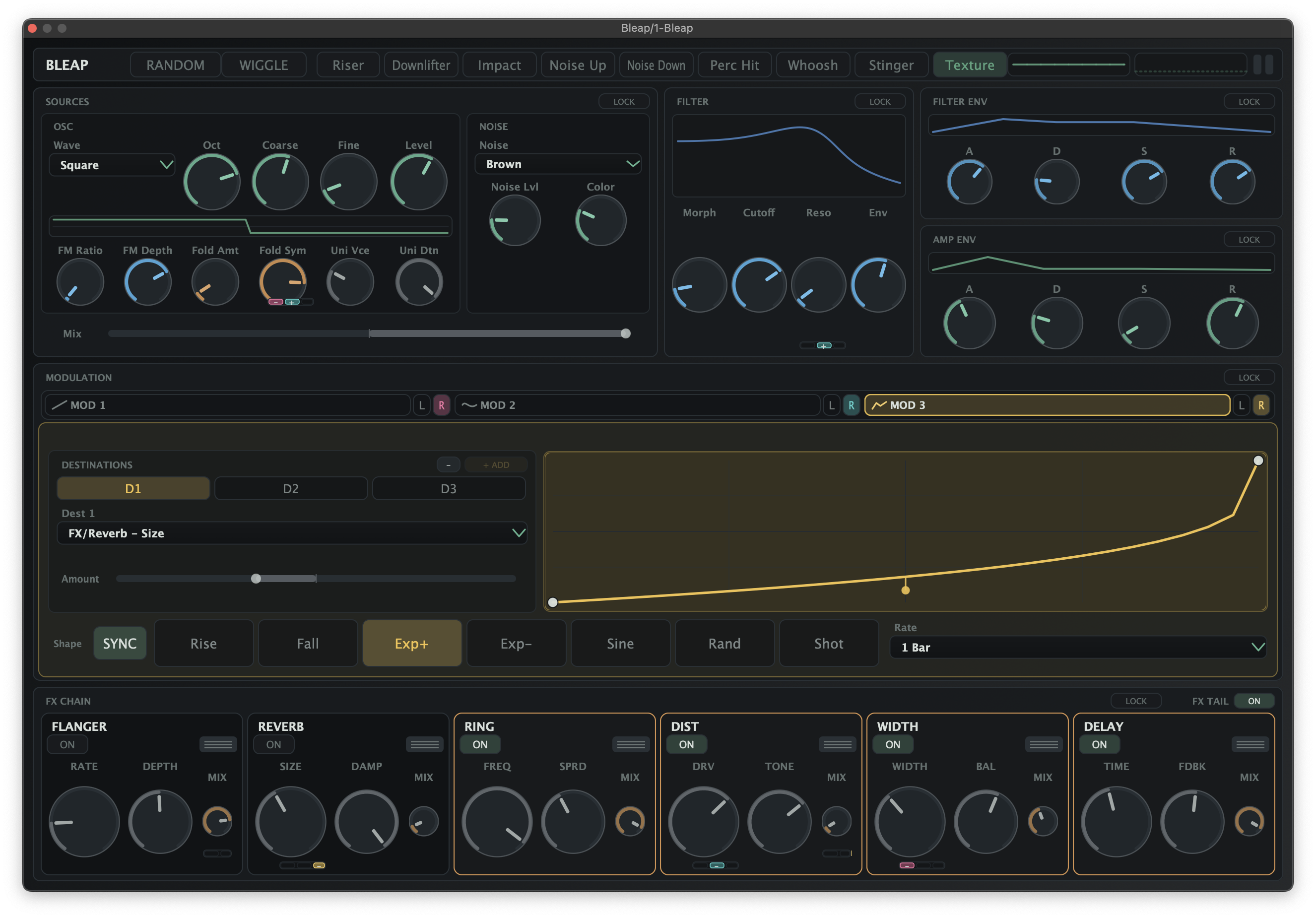The width and height of the screenshot is (1316, 918).
Task: Click the MOD 3 R button
Action: (1261, 405)
